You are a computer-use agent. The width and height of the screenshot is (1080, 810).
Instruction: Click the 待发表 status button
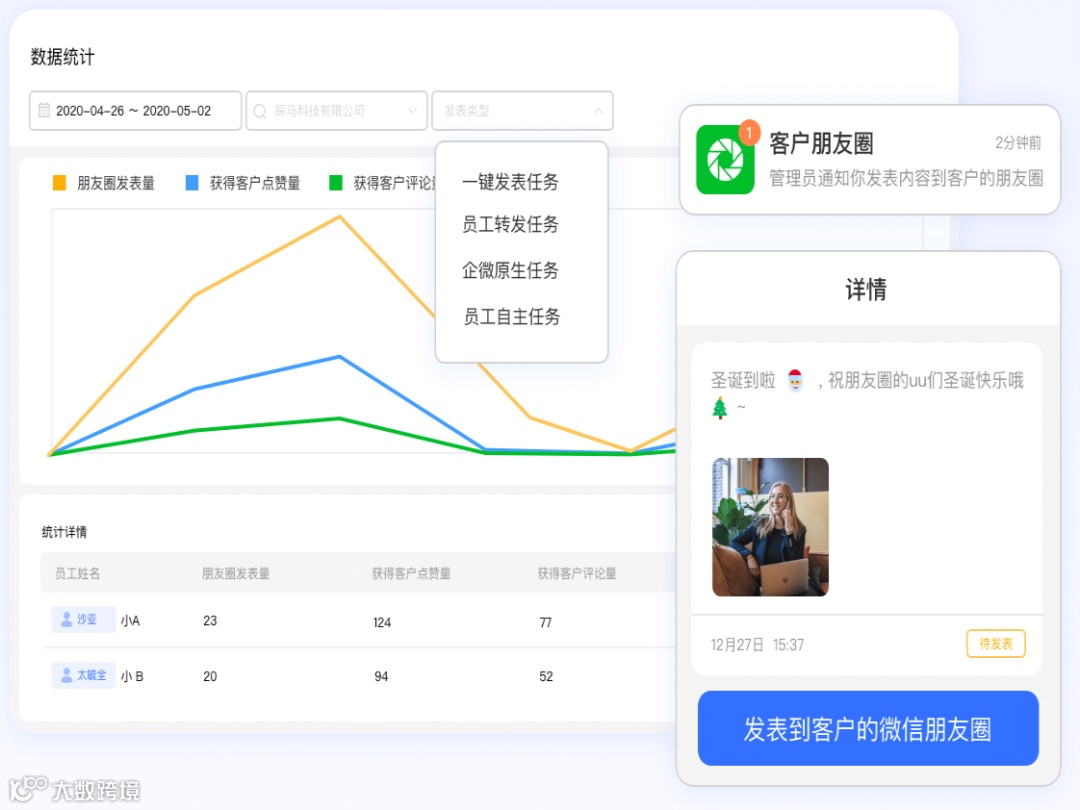pyautogui.click(x=994, y=644)
